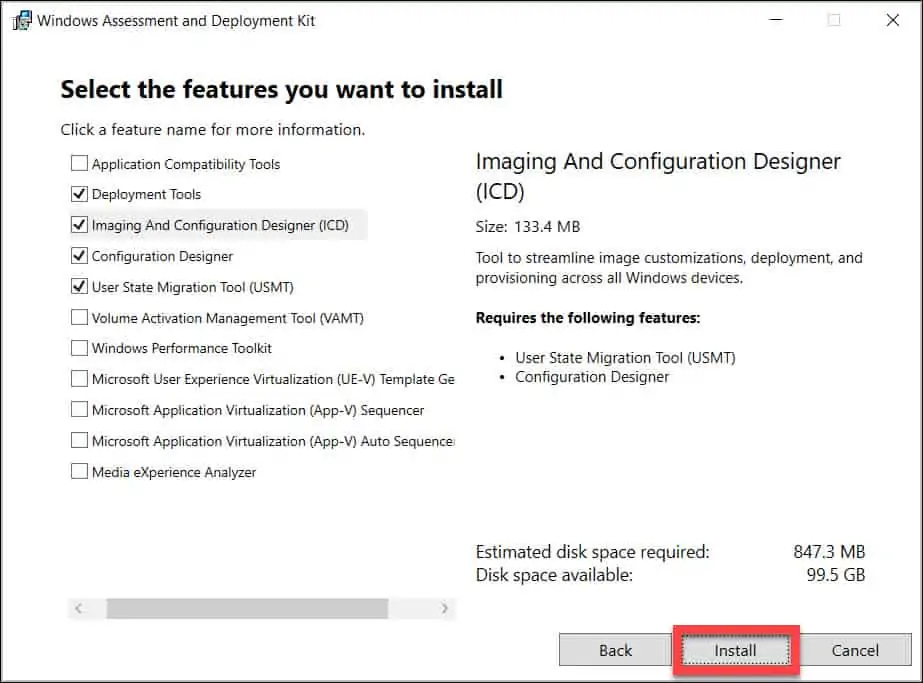Select User State Migration Tool (USMT) list label
This screenshot has height=683, width=923.
pyautogui.click(x=192, y=287)
